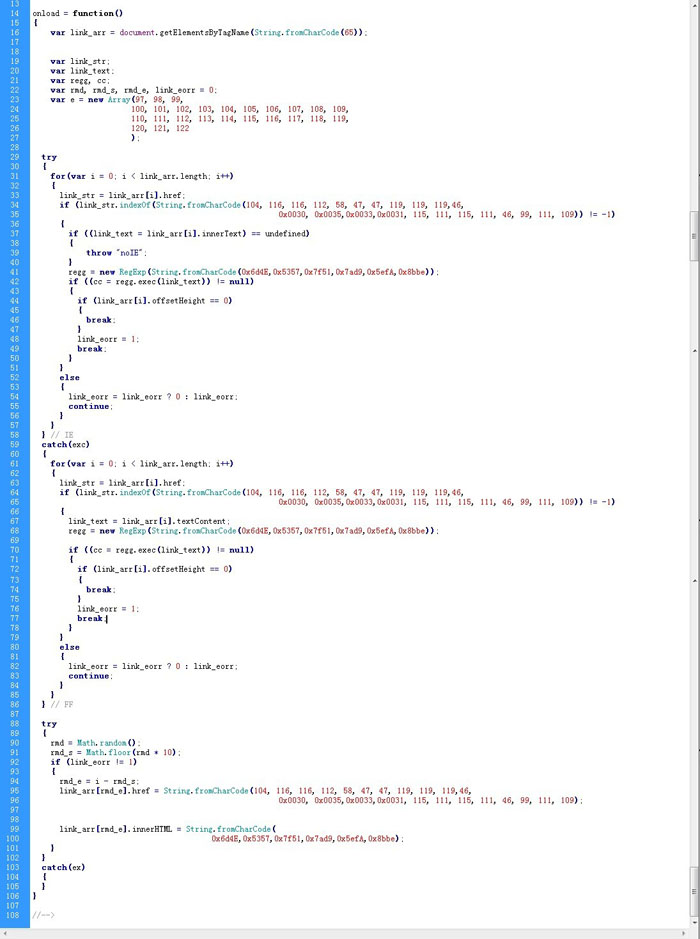Click the '100, 101, 102, 103' array row
The width and height of the screenshot is (700, 939).
(x=240, y=109)
